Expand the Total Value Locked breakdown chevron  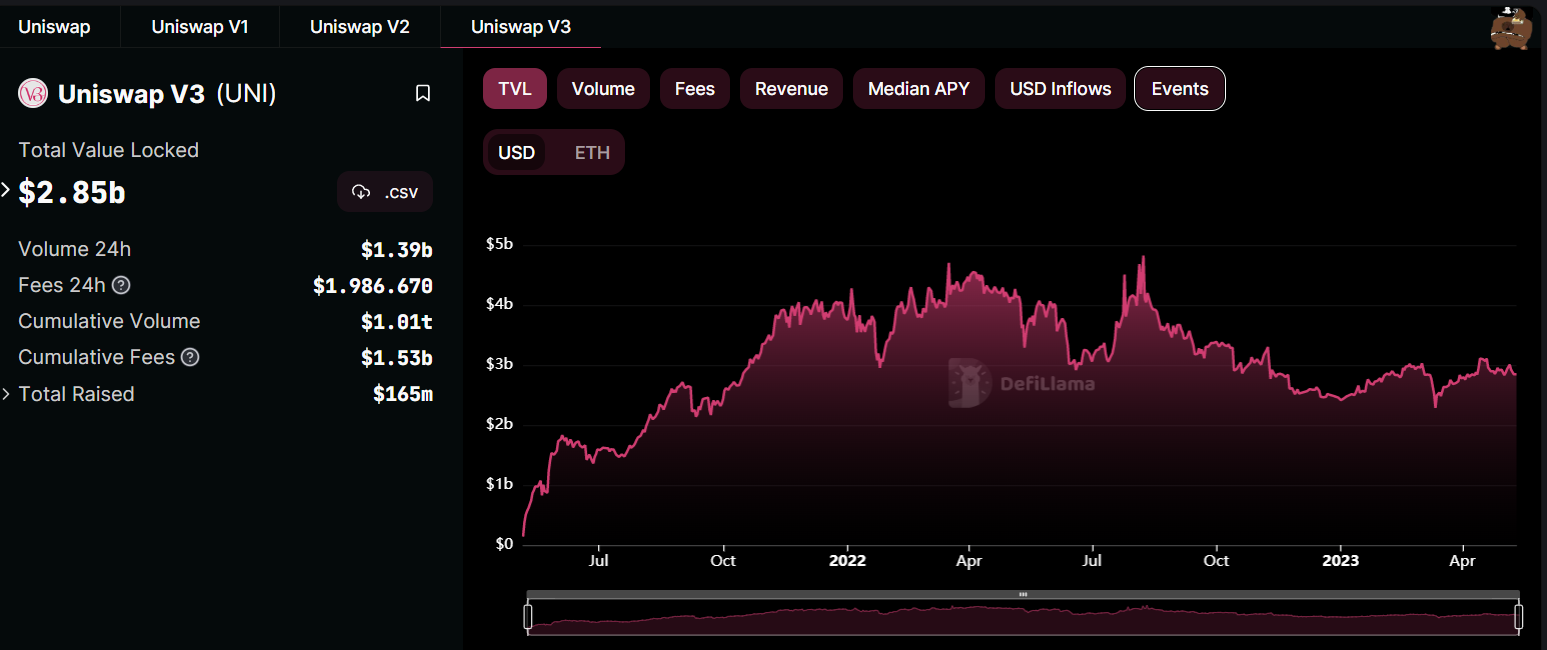click(5, 189)
